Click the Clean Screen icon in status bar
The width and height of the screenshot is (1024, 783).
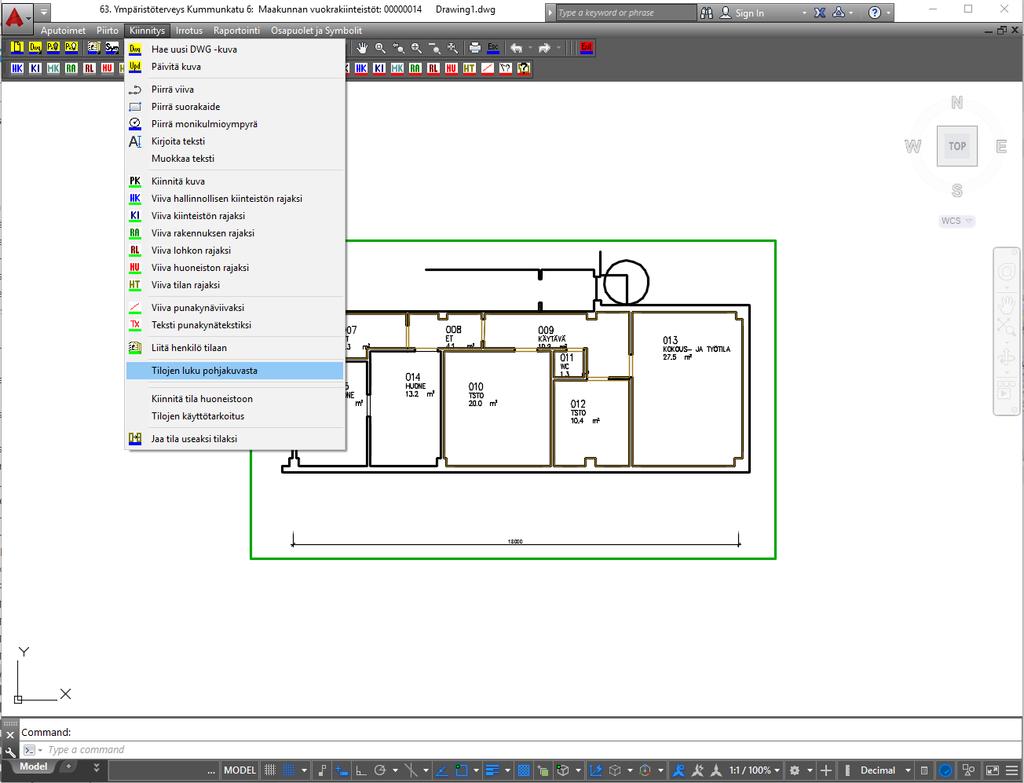pos(991,771)
